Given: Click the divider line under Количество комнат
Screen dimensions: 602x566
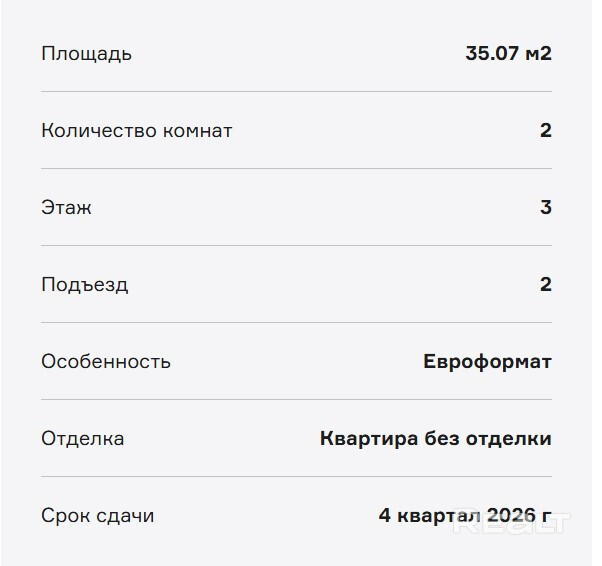Looking at the screenshot, I should pyautogui.click(x=296, y=169).
